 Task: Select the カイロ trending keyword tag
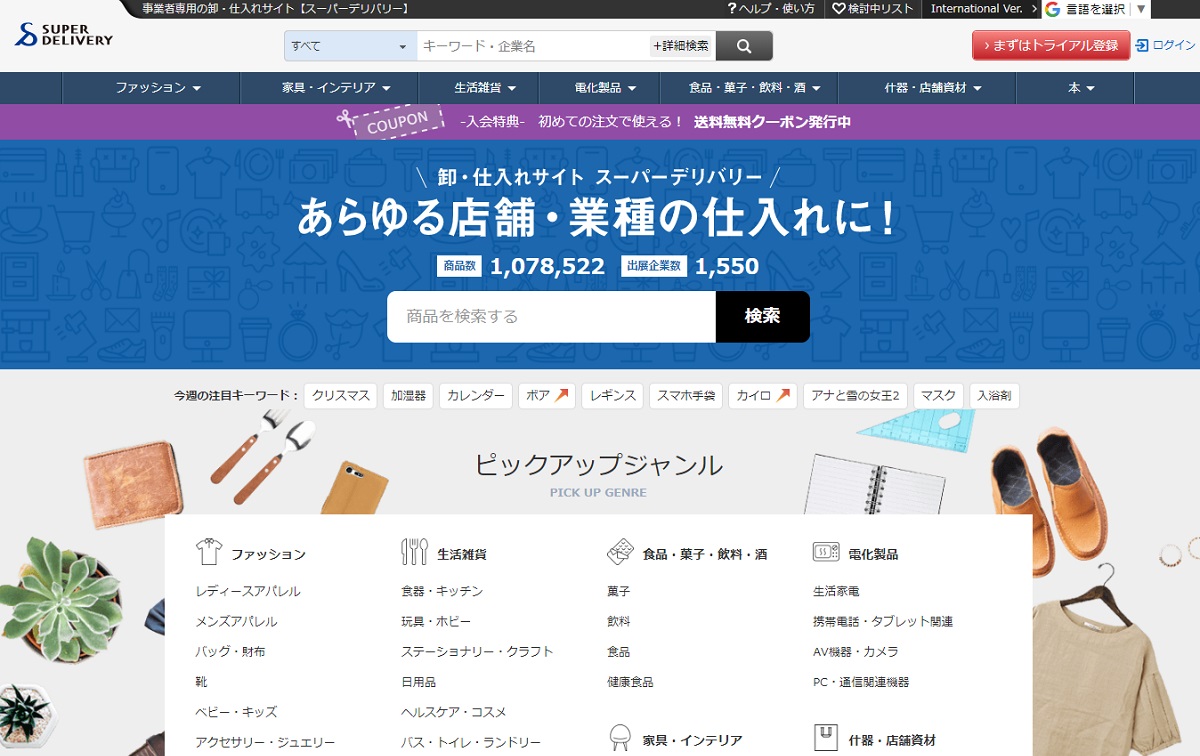[763, 396]
